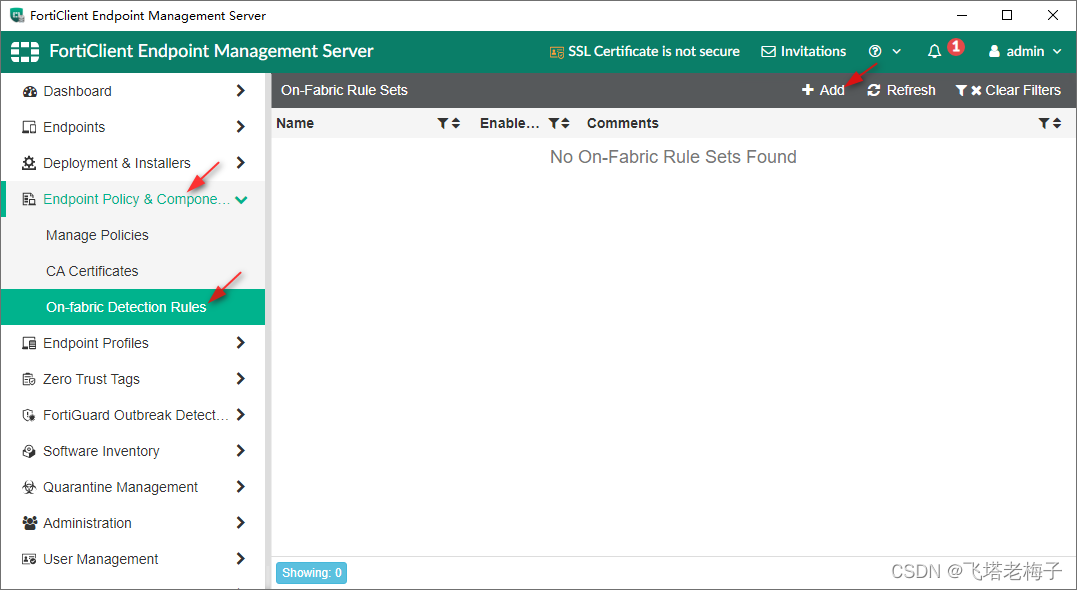Expand the Dashboard menu chevron

[240, 91]
